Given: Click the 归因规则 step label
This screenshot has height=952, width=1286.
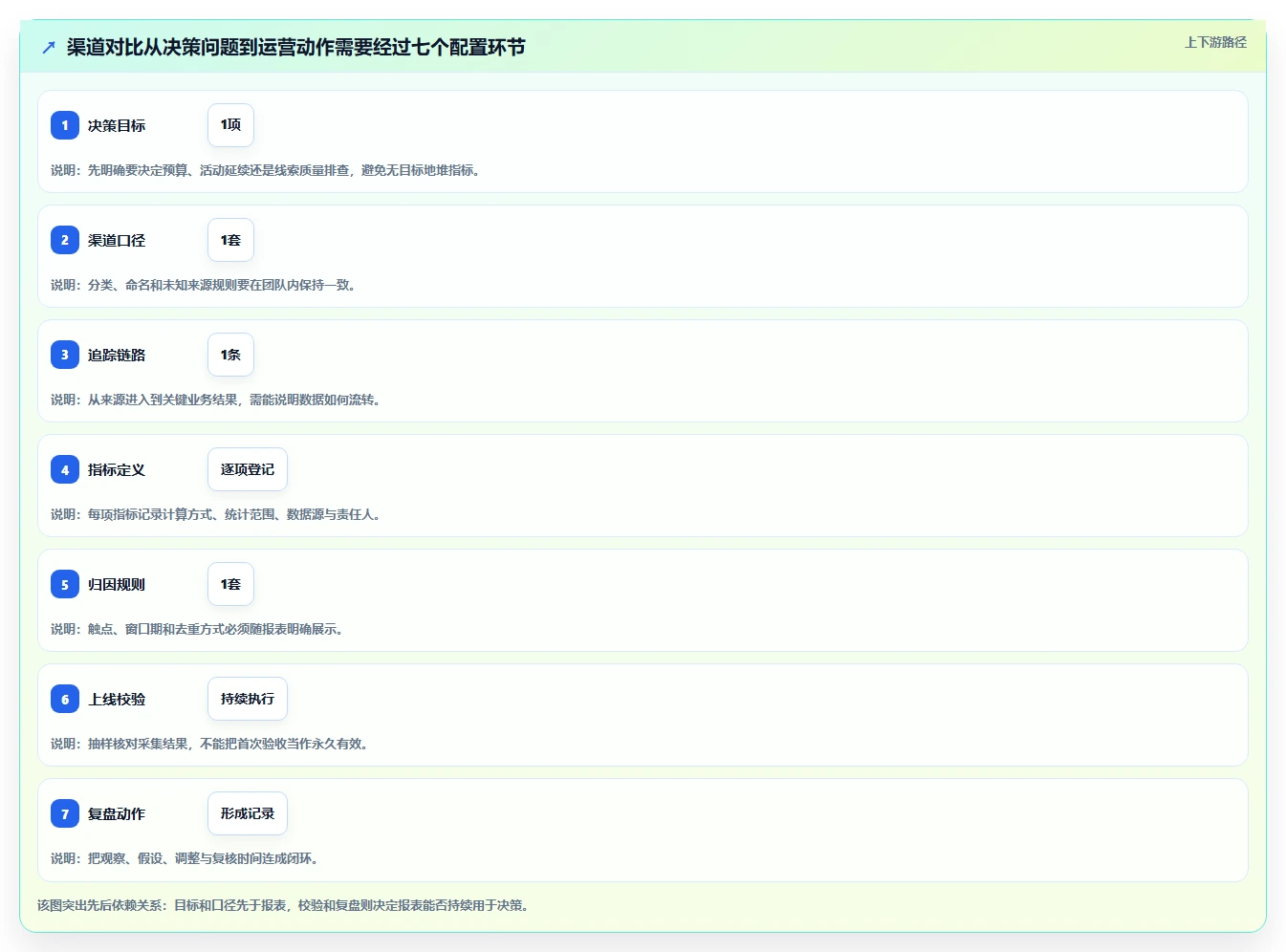Looking at the screenshot, I should point(117,584).
